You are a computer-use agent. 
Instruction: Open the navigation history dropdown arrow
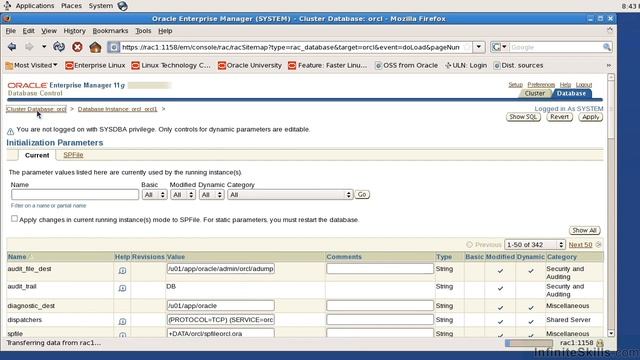[44, 47]
